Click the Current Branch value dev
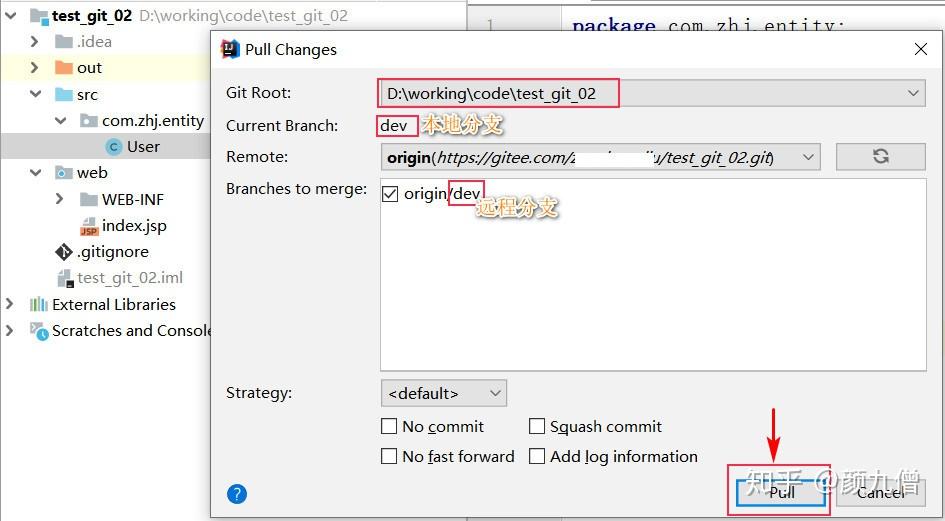This screenshot has width=945, height=521. tap(394, 126)
